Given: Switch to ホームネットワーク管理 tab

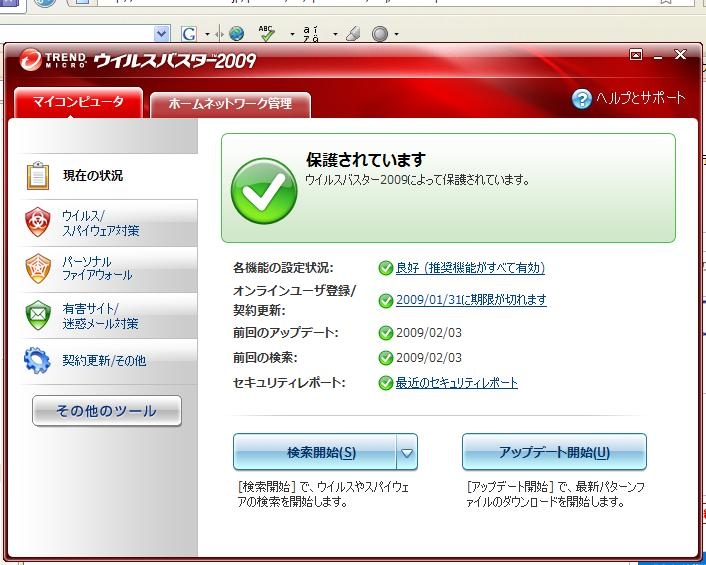Looking at the screenshot, I should click(230, 104).
